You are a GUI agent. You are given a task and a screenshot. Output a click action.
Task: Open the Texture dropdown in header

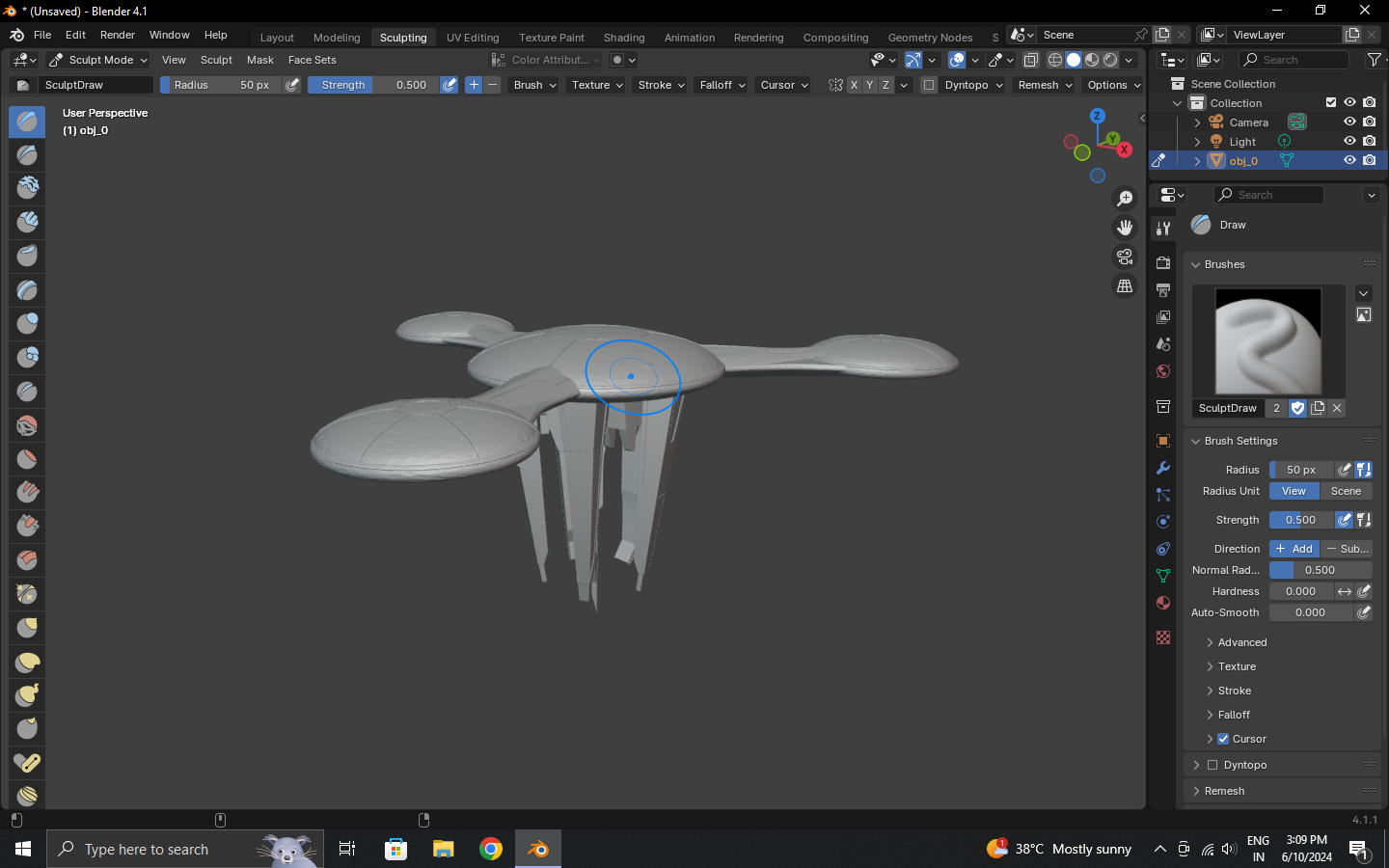point(597,85)
